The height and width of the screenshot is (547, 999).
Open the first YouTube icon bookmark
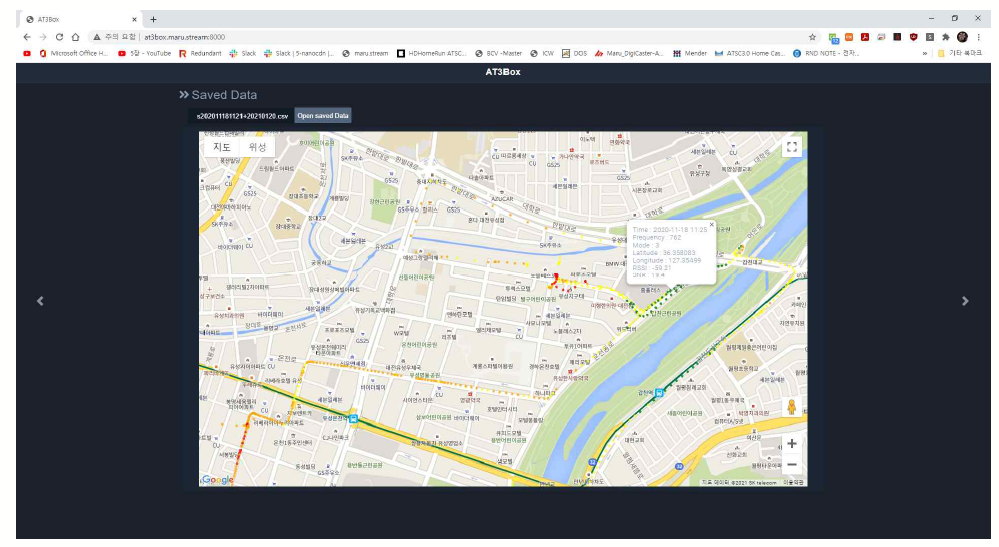click(27, 53)
